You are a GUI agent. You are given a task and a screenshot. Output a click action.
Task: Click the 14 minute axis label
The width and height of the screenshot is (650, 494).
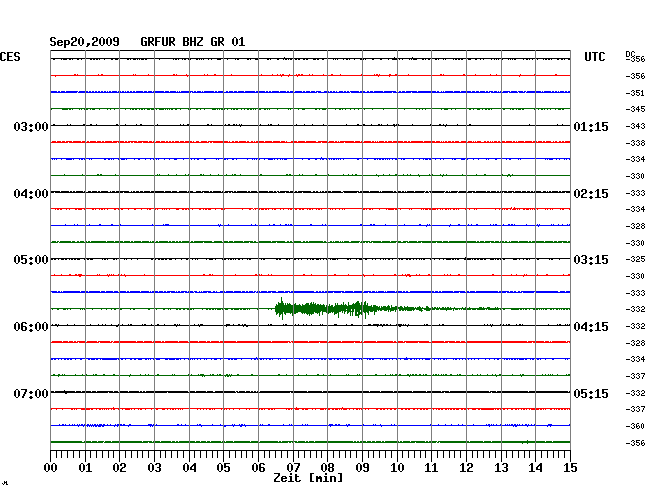[535, 468]
